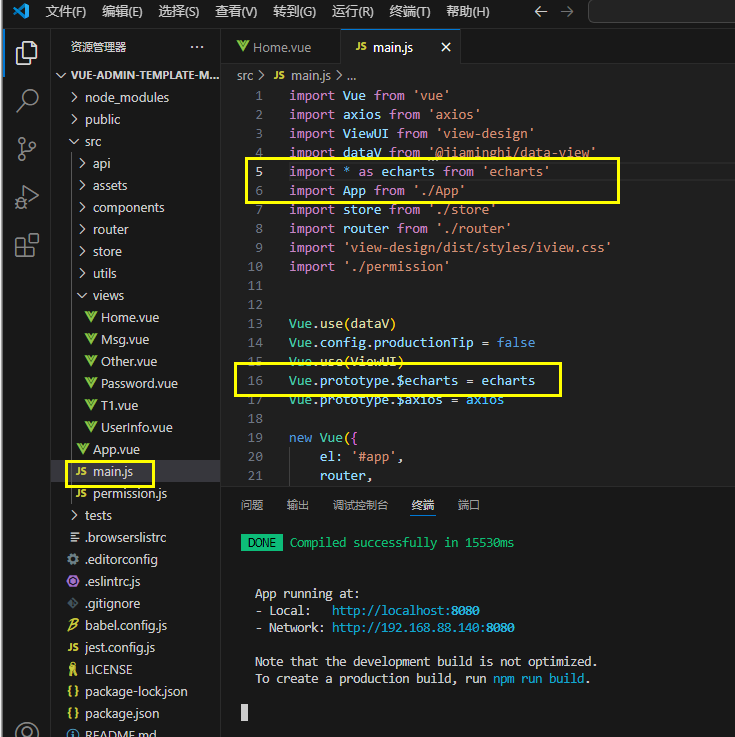Open the 编辑(E) menu
The height and width of the screenshot is (737, 735).
[122, 11]
